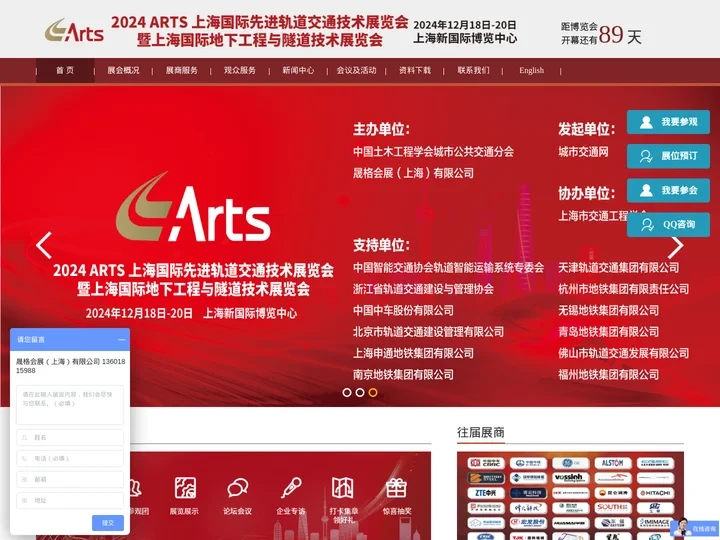Viewport: 720px width, 540px height.
Task: Click the SOUTH exhibitor logo
Action: click(613, 508)
